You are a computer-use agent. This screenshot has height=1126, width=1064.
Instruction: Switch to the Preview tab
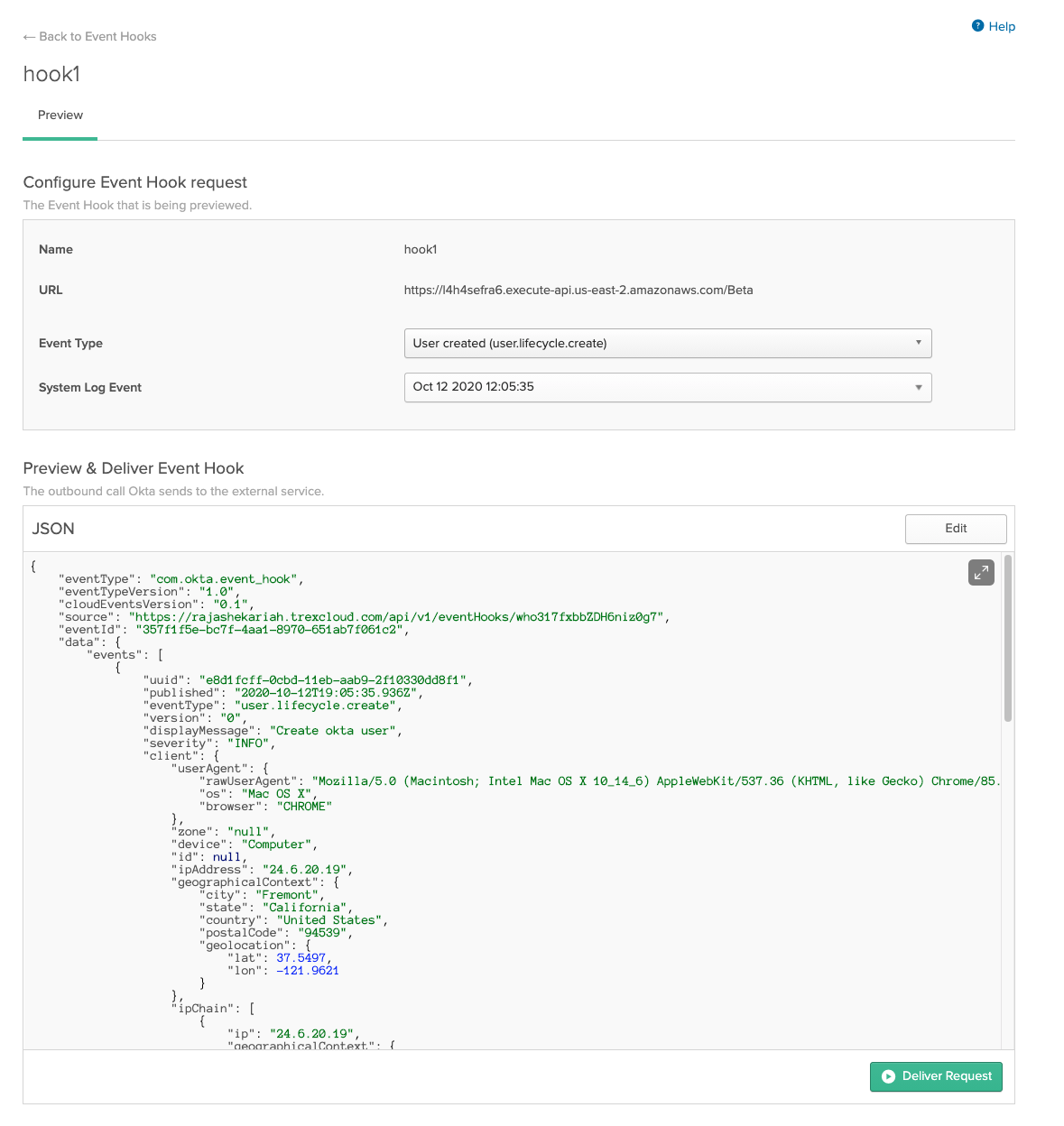tap(60, 115)
